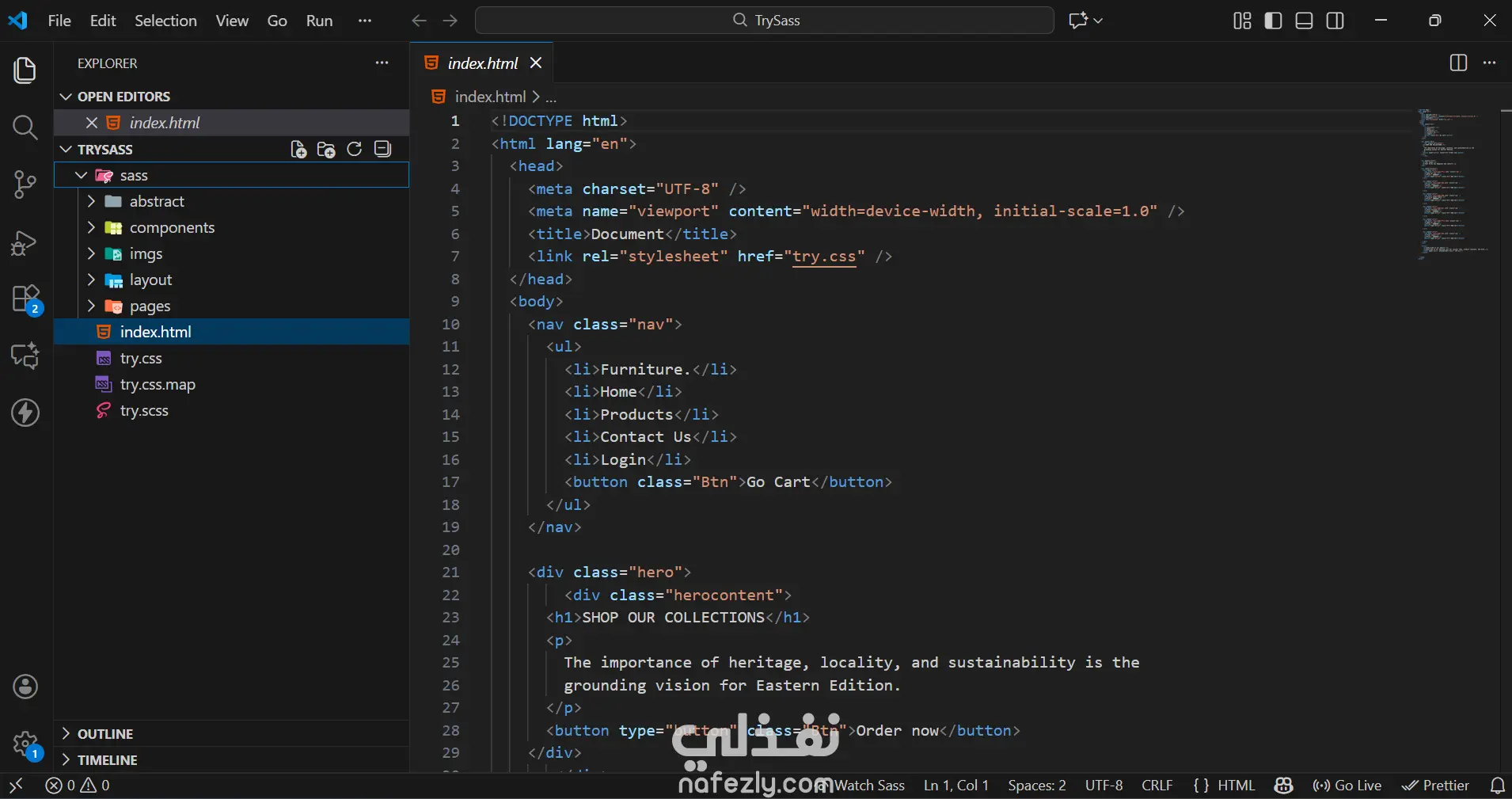The height and width of the screenshot is (799, 1512).
Task: Open the remote window indicator in status bar
Action: [x=16, y=786]
